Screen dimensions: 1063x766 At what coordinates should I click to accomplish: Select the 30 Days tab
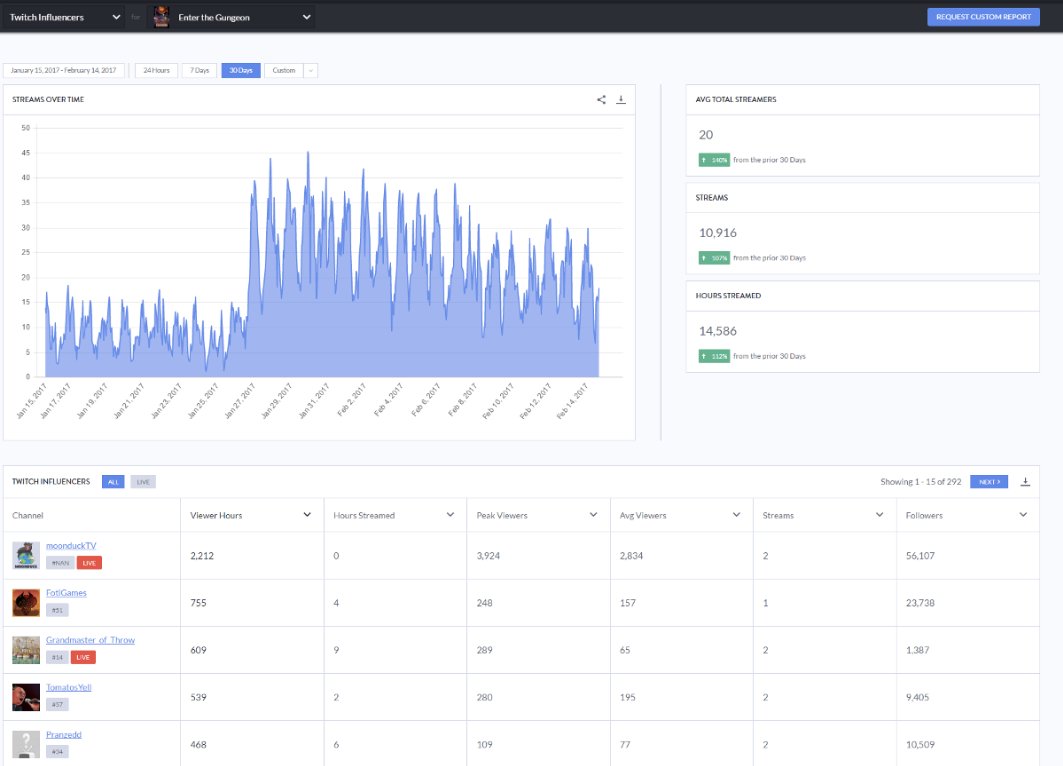pyautogui.click(x=241, y=70)
